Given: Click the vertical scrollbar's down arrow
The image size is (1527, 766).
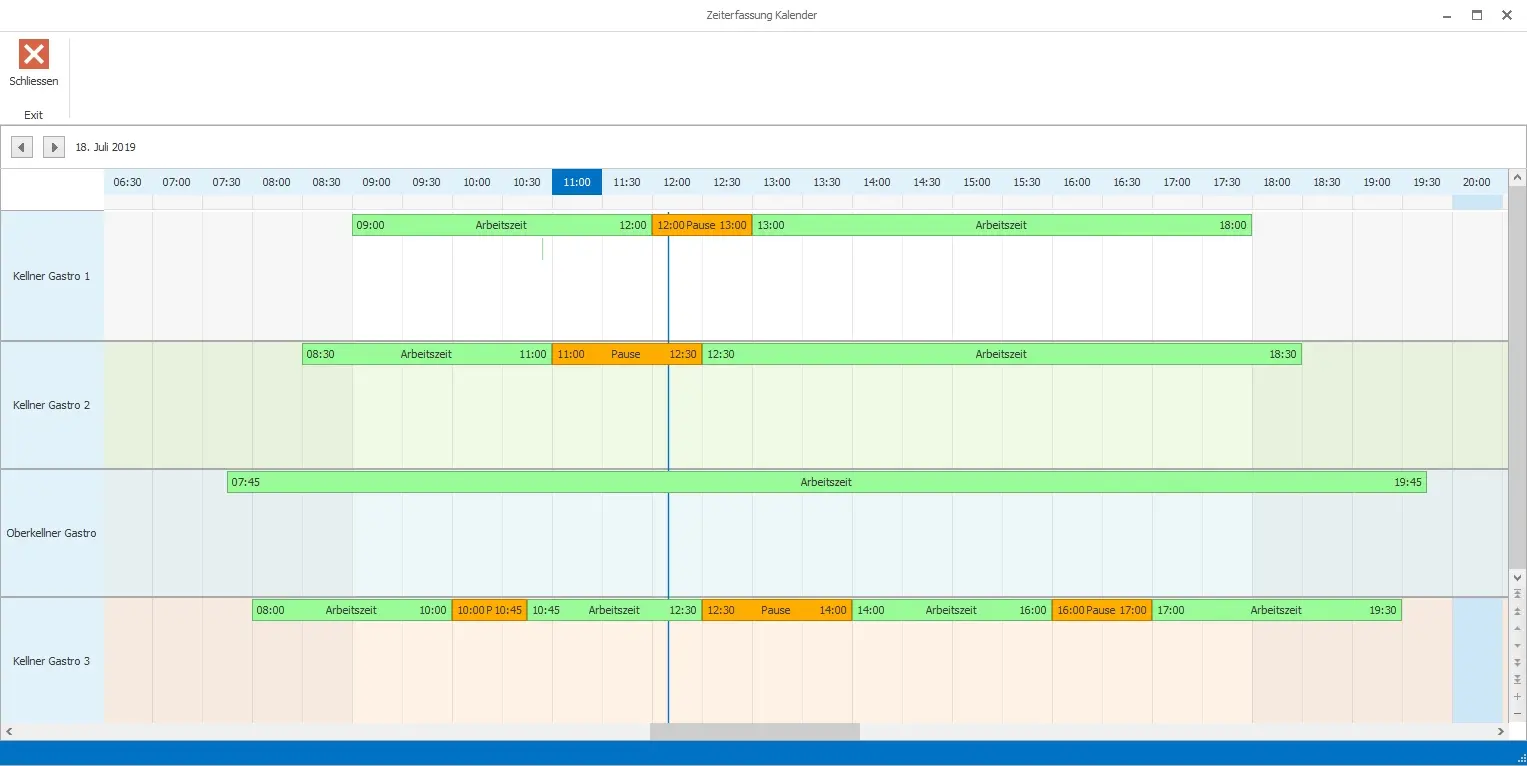Looking at the screenshot, I should pyautogui.click(x=1517, y=578).
